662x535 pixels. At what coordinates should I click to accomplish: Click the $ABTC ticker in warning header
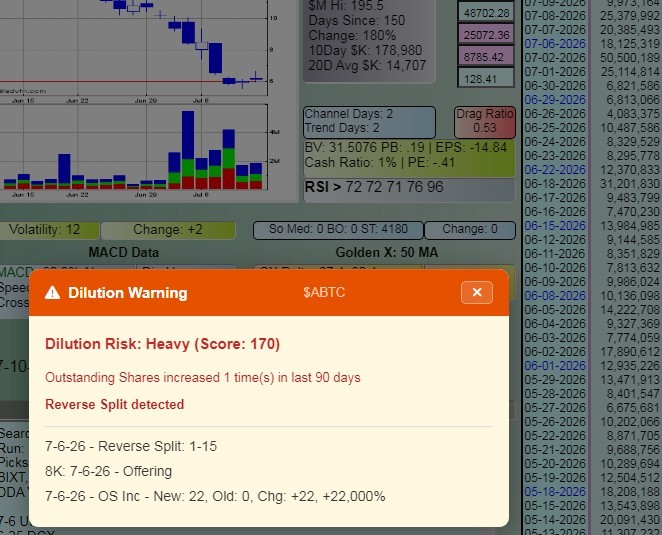point(324,292)
